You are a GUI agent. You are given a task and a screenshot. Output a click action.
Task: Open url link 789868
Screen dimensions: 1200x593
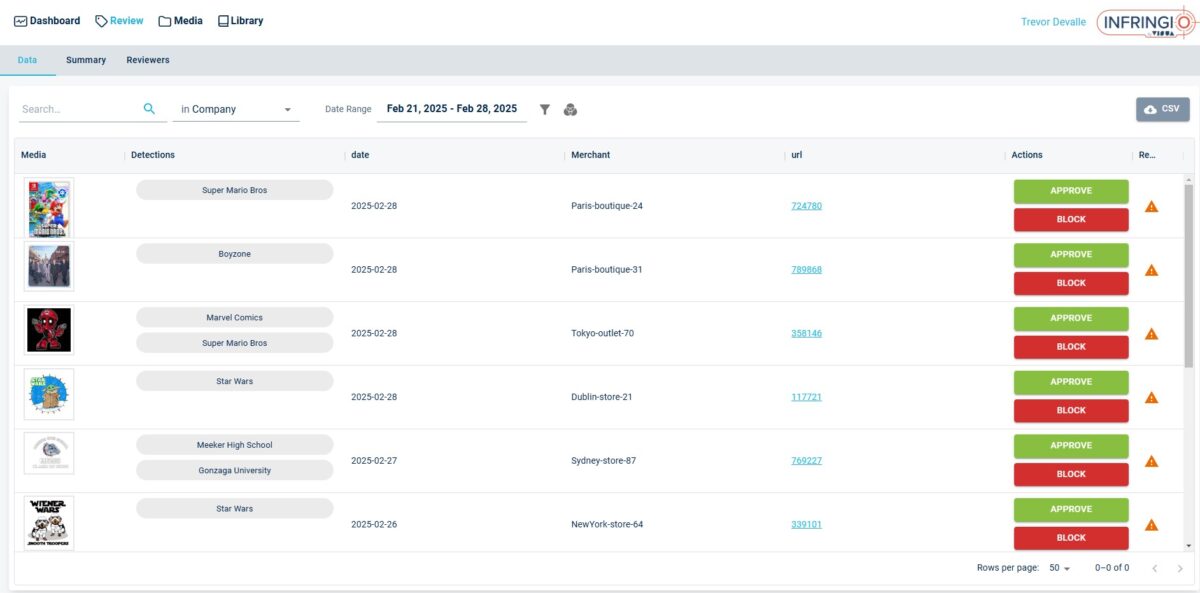pos(806,270)
